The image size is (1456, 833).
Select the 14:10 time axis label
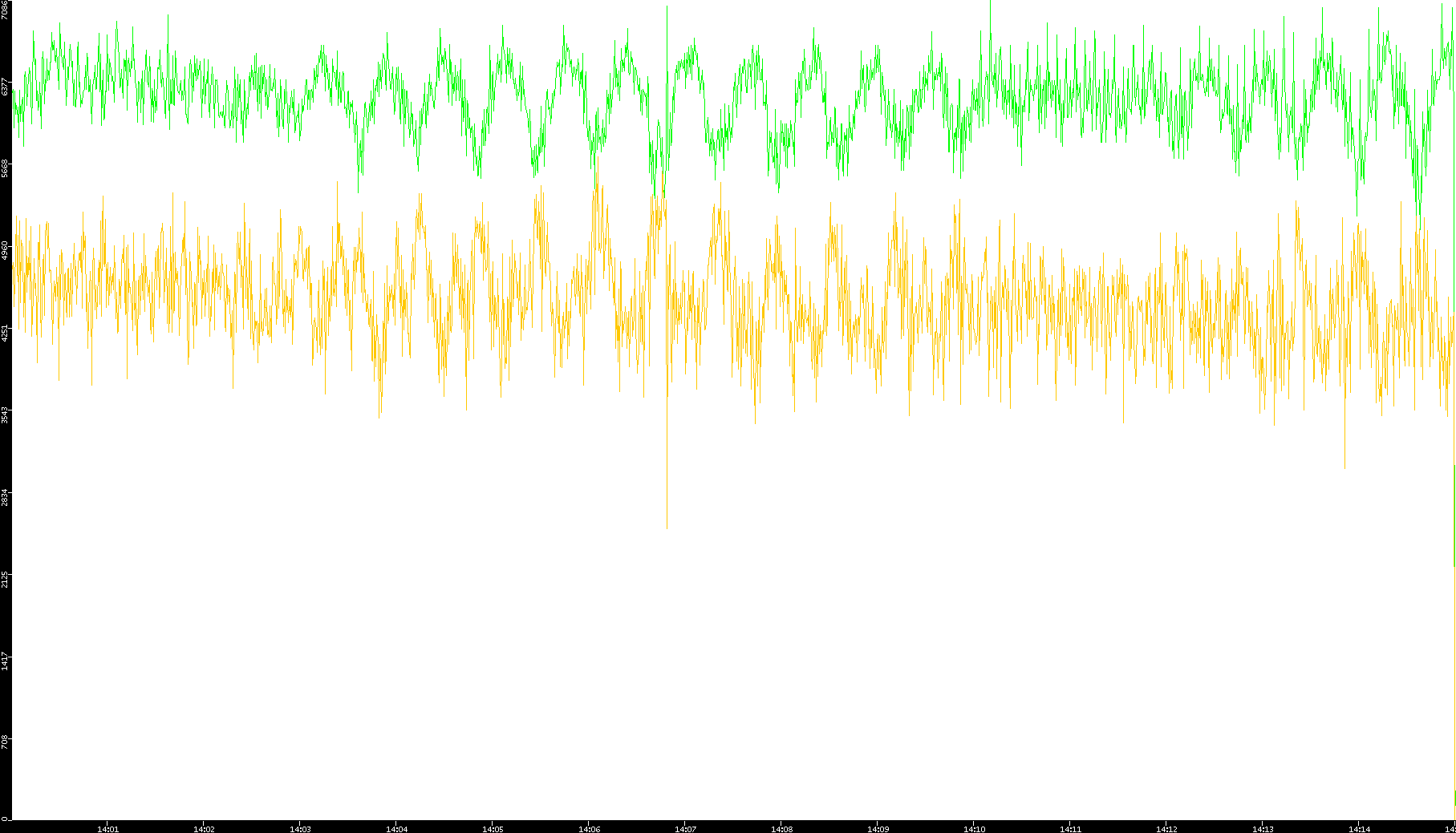(974, 829)
